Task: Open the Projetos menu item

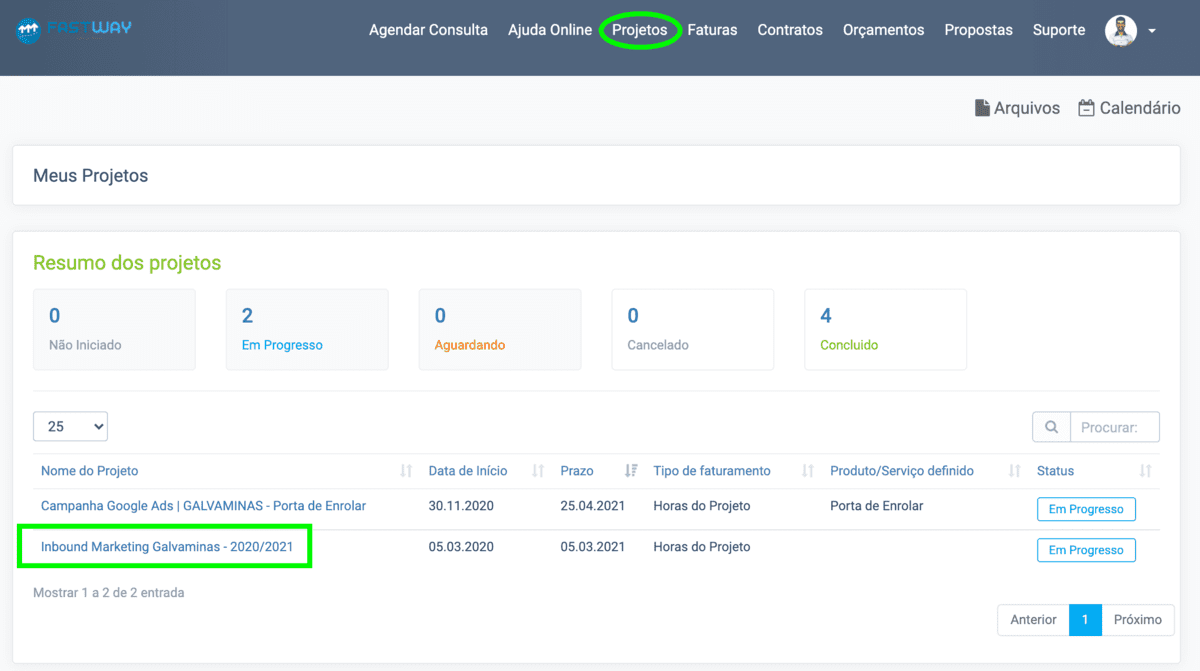Action: coord(639,30)
